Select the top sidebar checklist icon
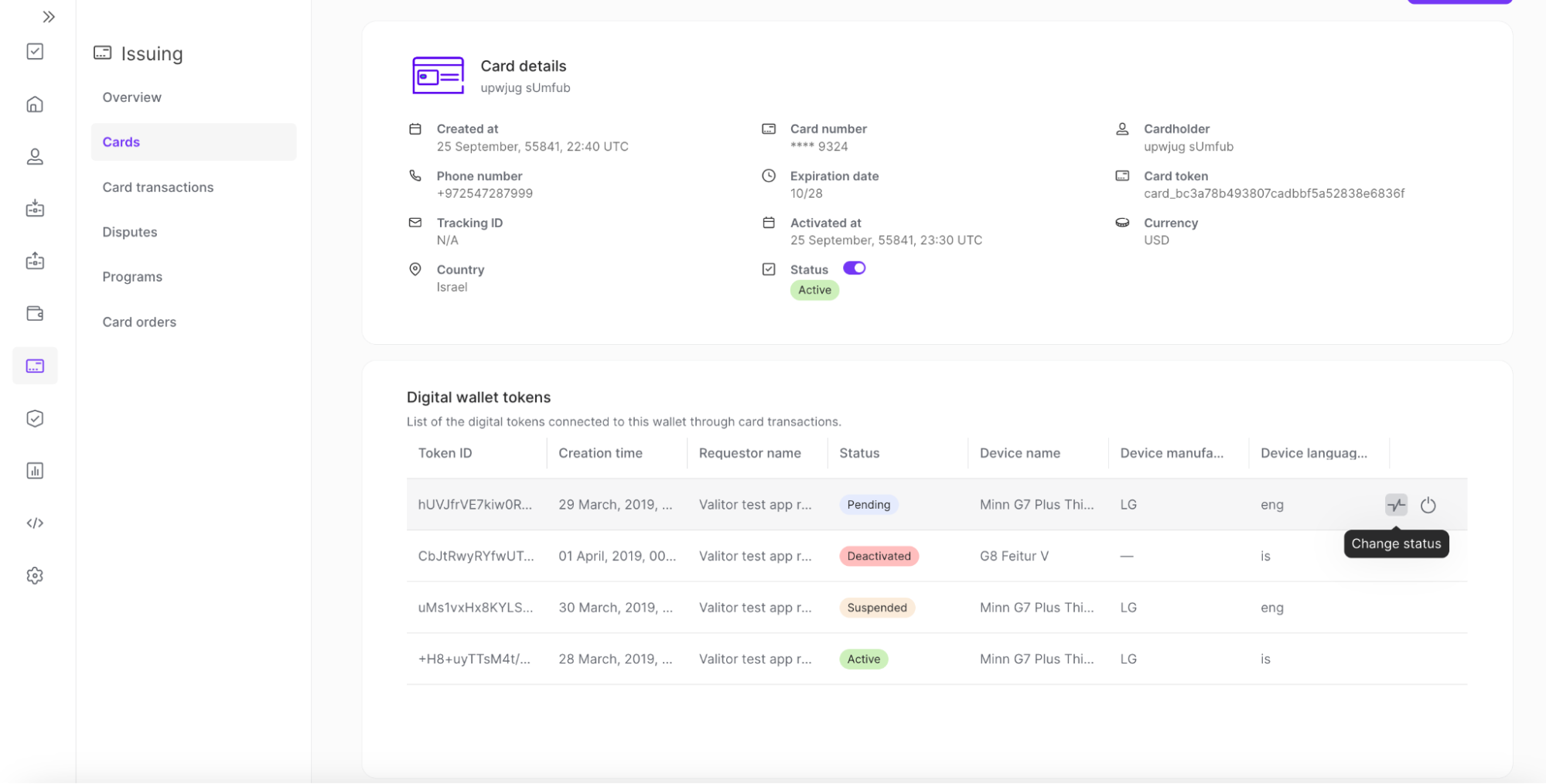The image size is (1546, 784). click(x=35, y=52)
